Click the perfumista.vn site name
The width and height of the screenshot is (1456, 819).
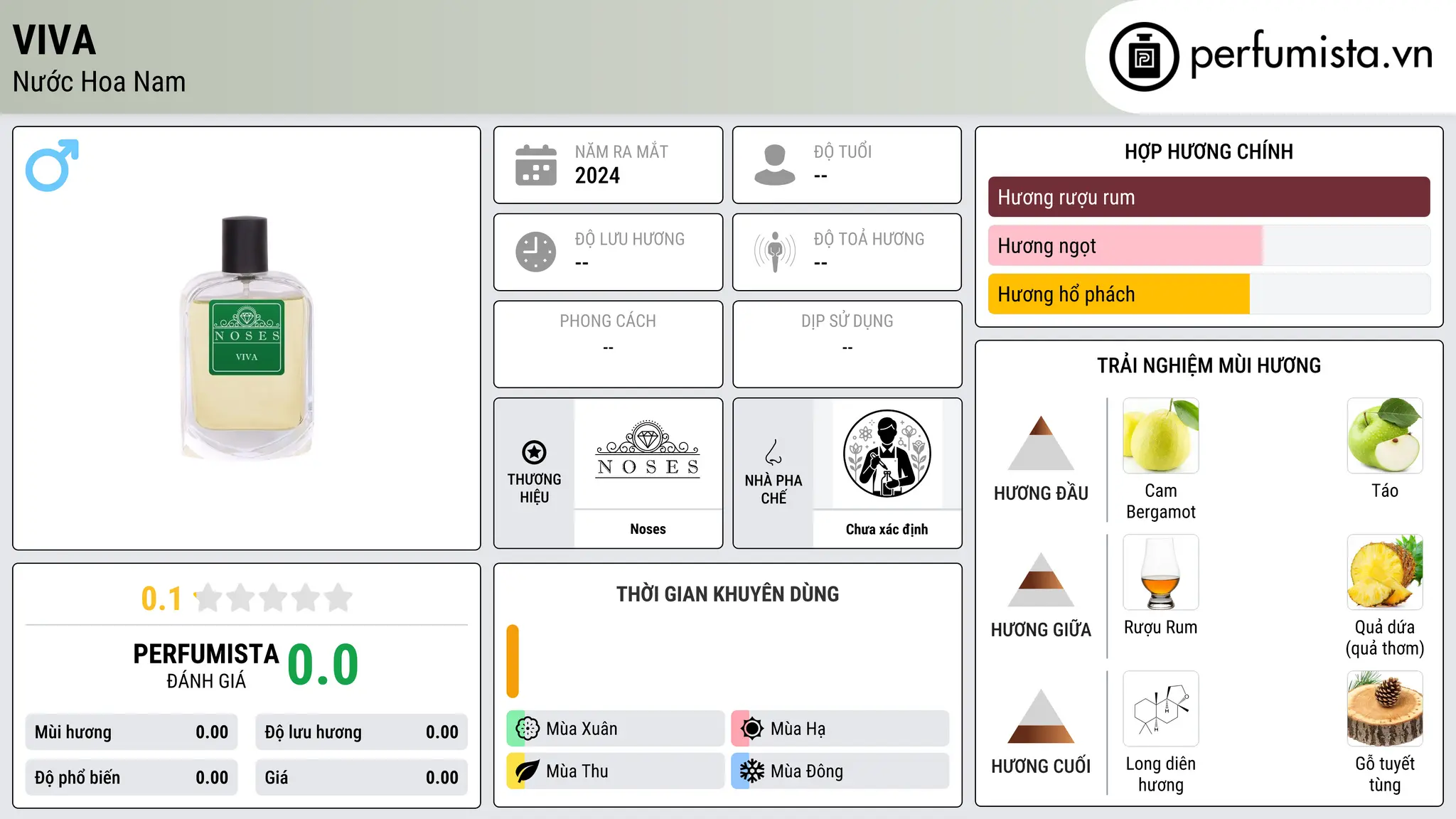(1312, 54)
